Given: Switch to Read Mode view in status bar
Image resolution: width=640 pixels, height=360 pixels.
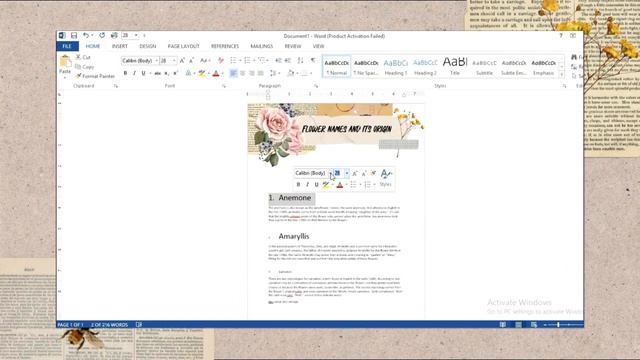Looking at the screenshot, I should click(503, 324).
